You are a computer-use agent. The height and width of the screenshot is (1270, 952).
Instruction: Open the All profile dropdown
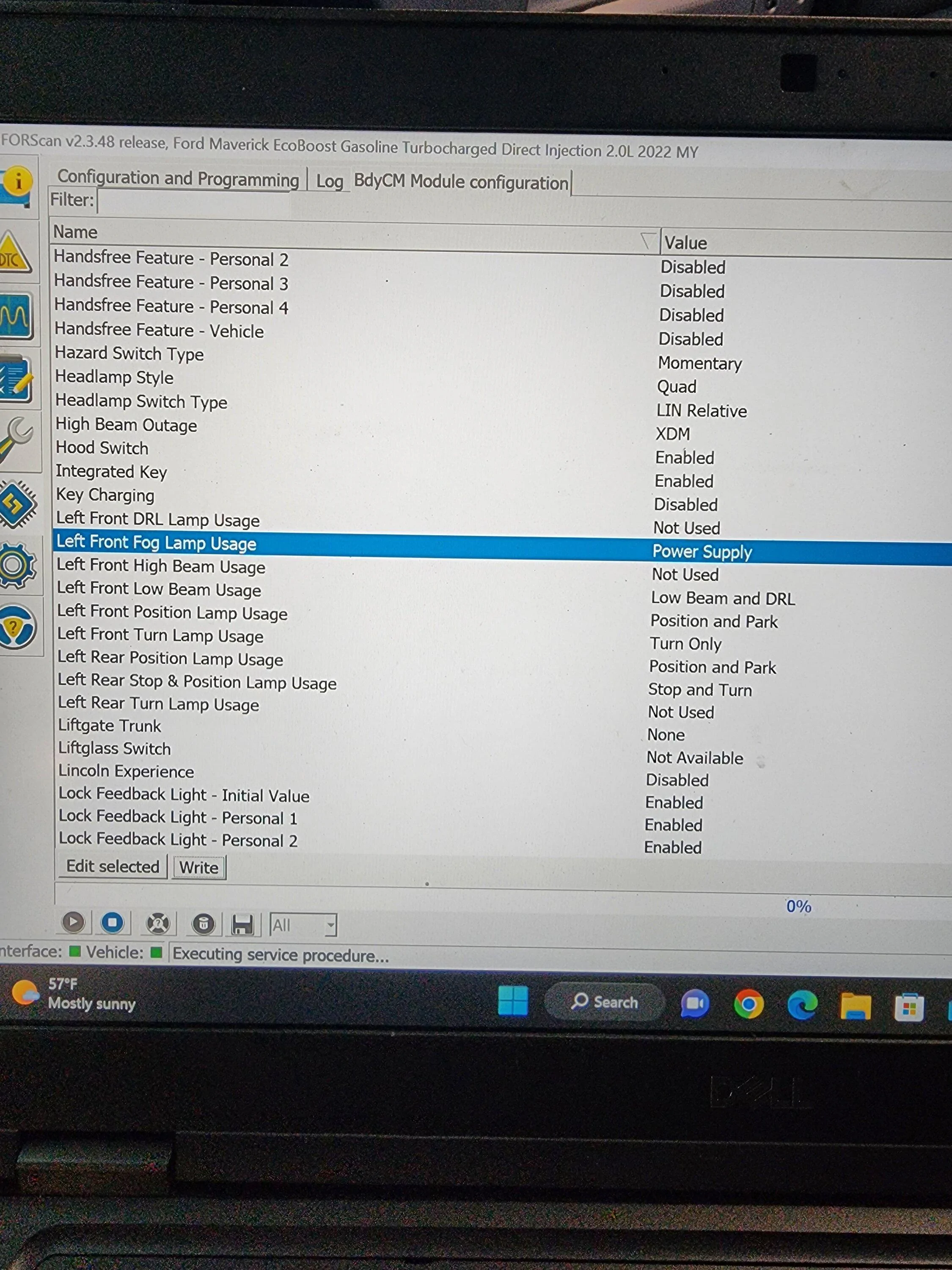(303, 925)
